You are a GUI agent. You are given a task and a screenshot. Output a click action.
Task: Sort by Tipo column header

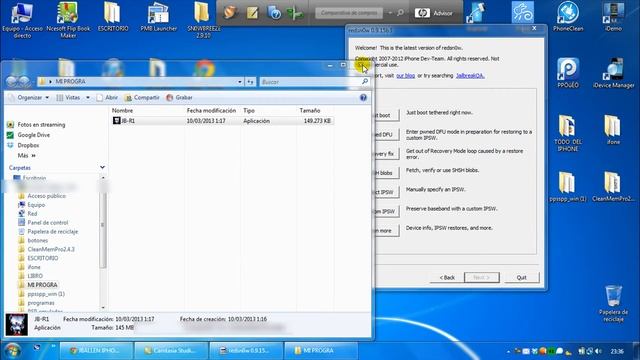pyautogui.click(x=249, y=111)
